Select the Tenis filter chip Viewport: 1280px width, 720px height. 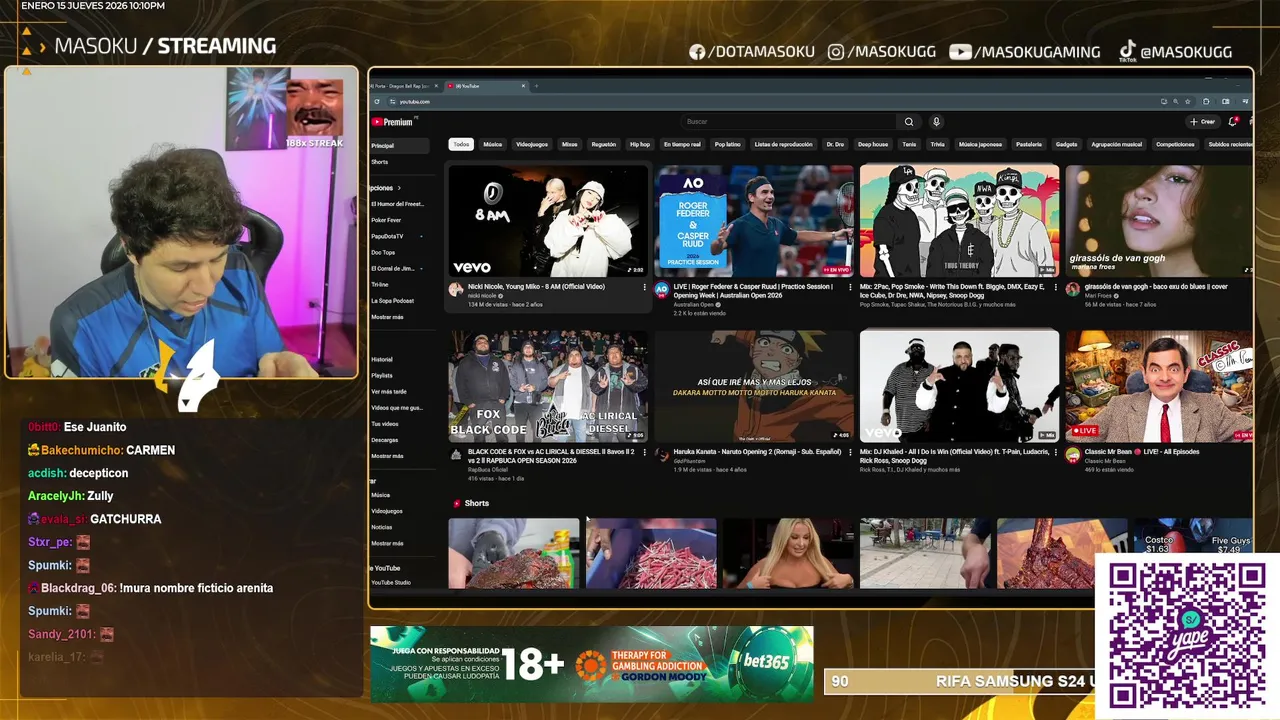(909, 144)
